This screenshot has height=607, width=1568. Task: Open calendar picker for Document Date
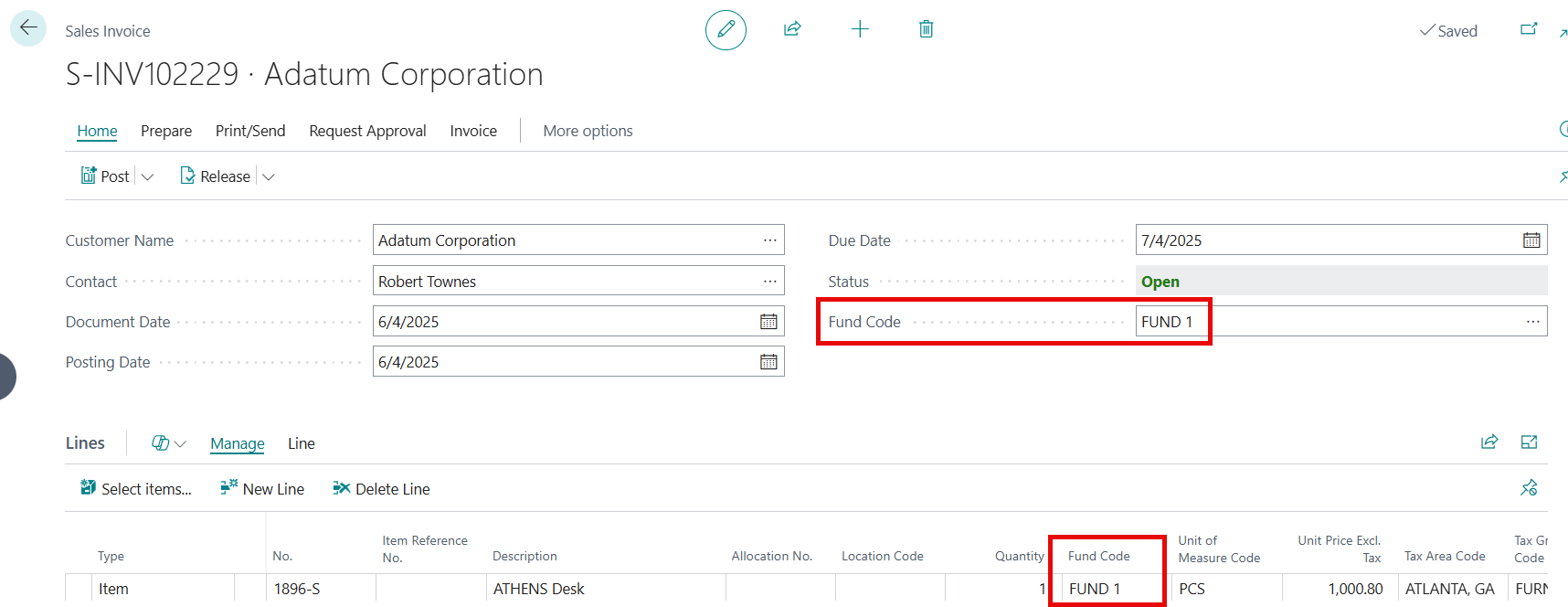768,322
